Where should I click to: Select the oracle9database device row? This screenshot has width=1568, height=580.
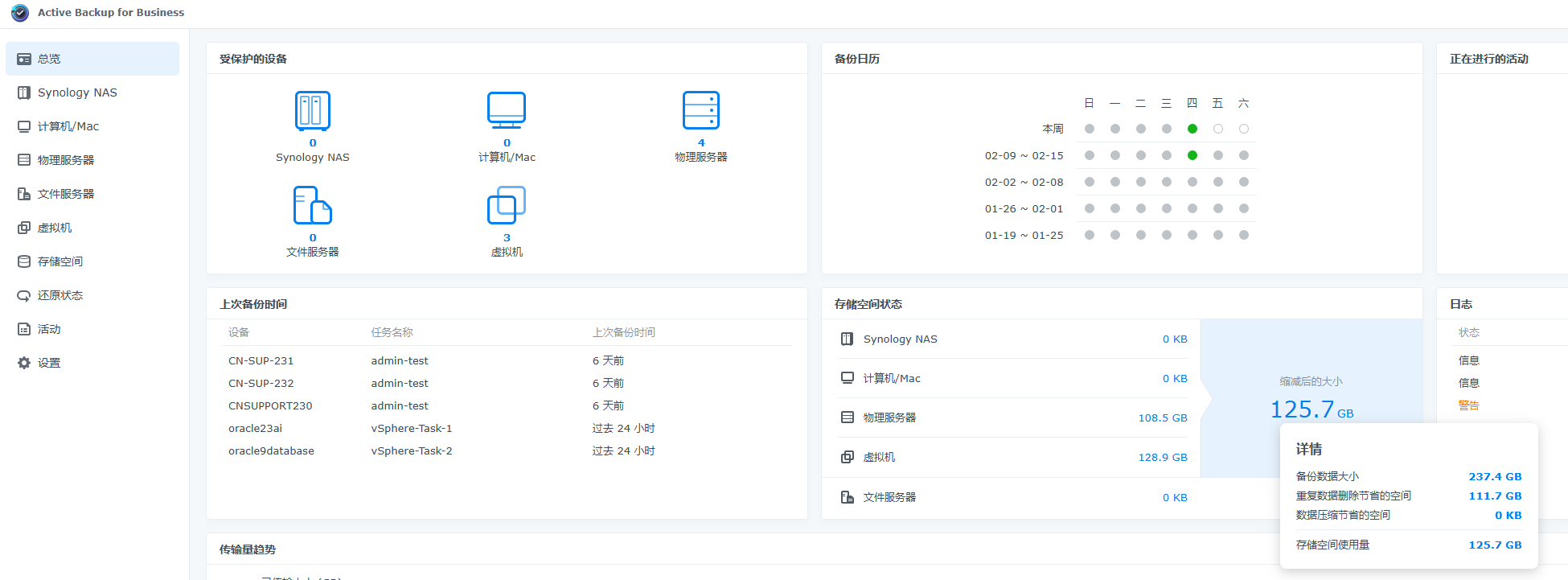(507, 450)
